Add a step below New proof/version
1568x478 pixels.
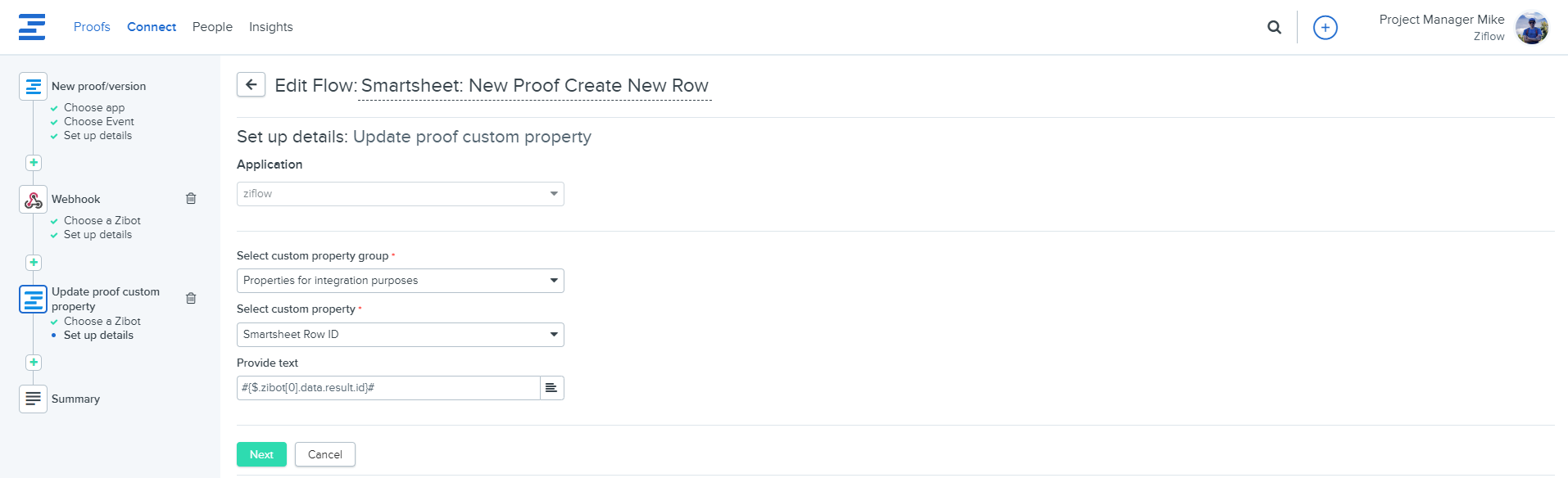(34, 163)
